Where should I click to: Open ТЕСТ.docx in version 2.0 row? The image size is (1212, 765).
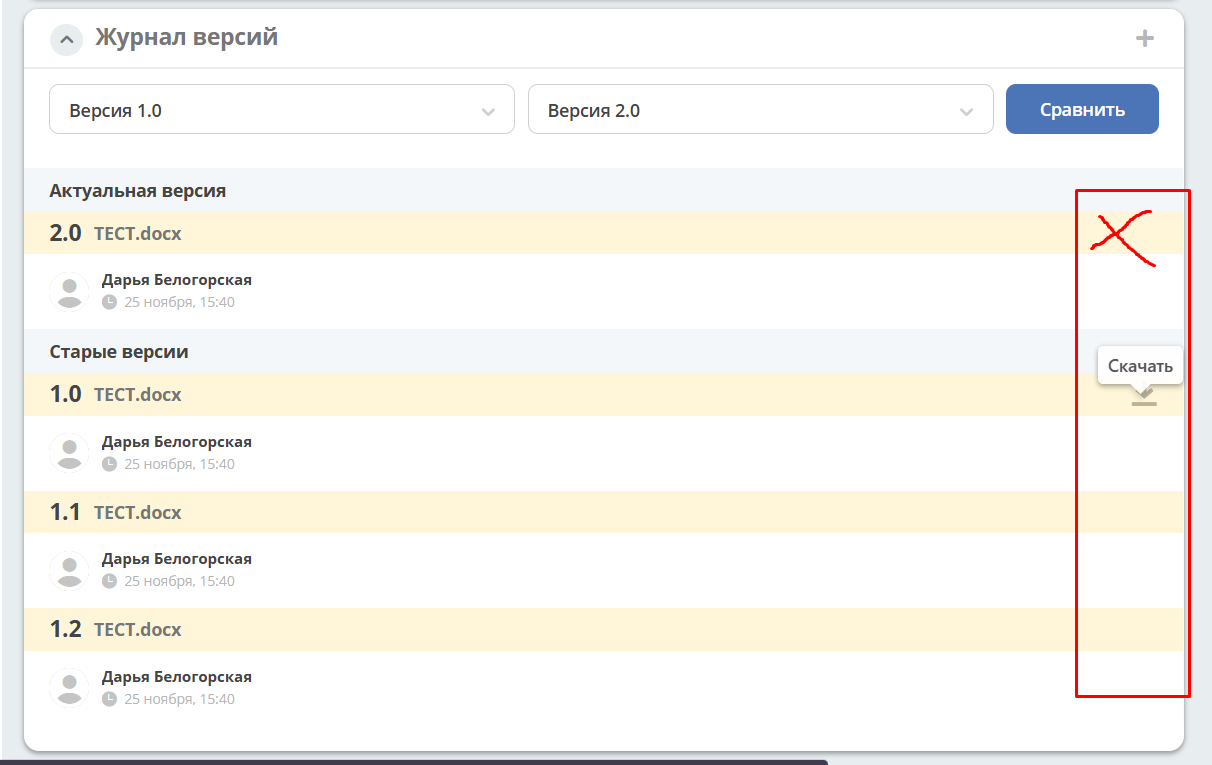137,234
